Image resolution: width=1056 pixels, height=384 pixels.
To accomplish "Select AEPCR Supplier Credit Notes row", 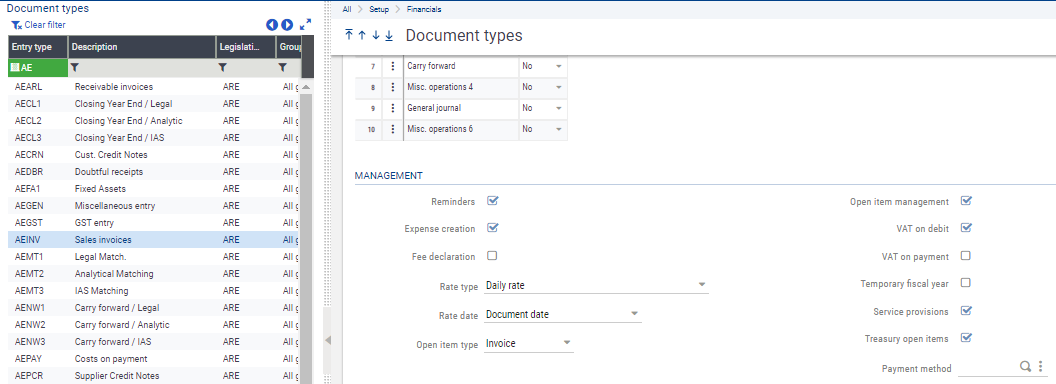I will tap(154, 376).
